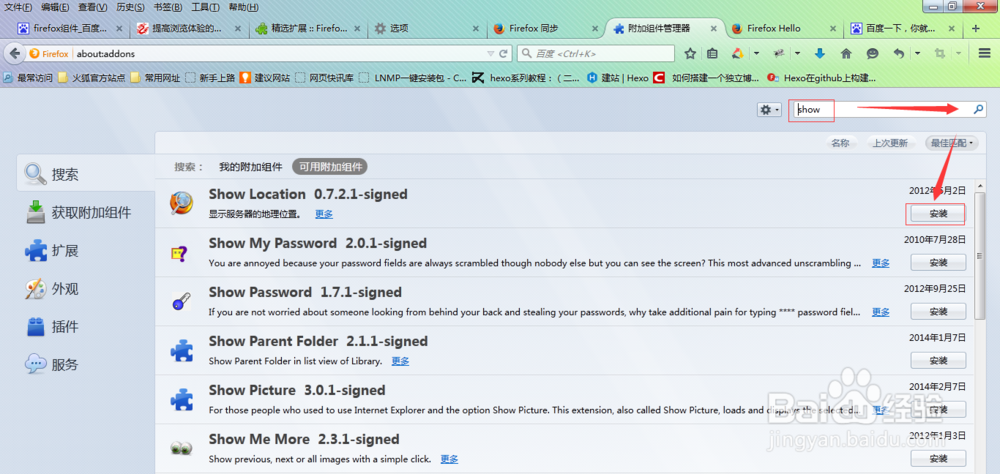This screenshot has height=474, width=1000.
Task: Install the Show My Password add-on
Action: (938, 262)
